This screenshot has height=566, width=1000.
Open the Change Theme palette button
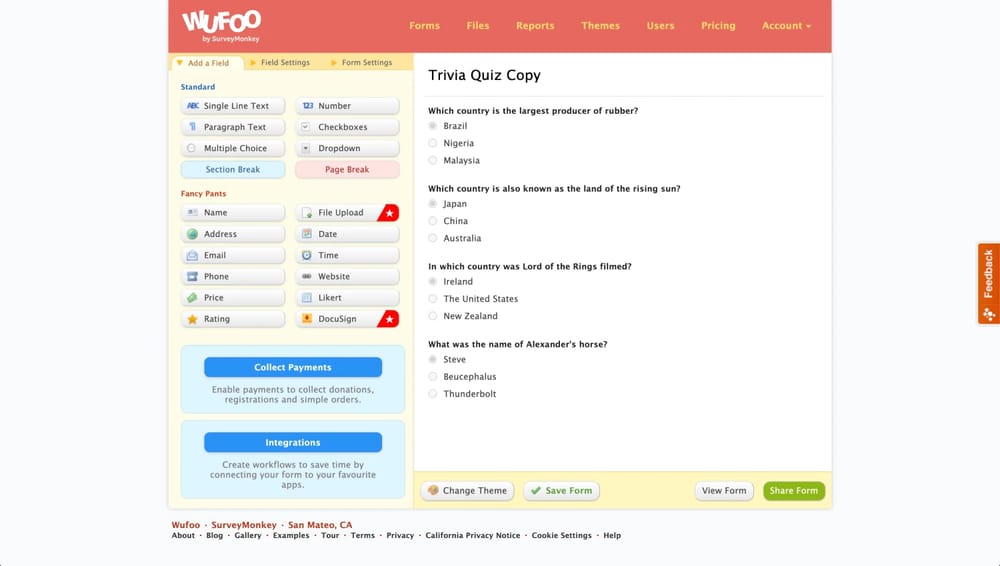[x=467, y=491]
